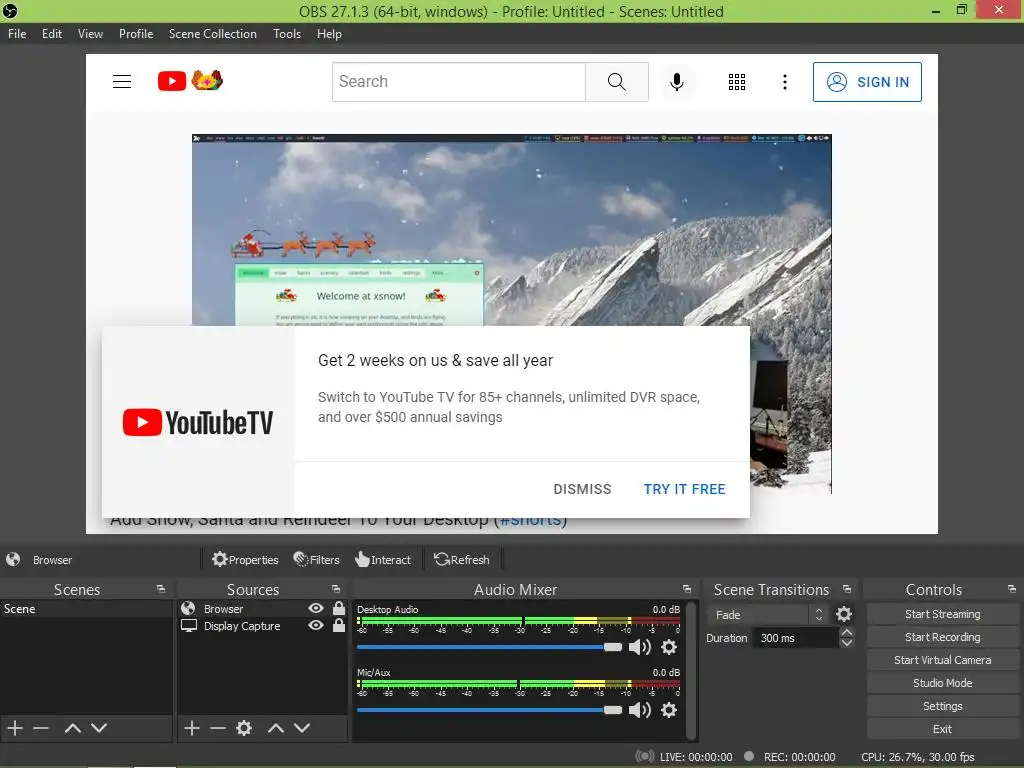1024x768 pixels.
Task: Open OBS Settings button
Action: (942, 705)
